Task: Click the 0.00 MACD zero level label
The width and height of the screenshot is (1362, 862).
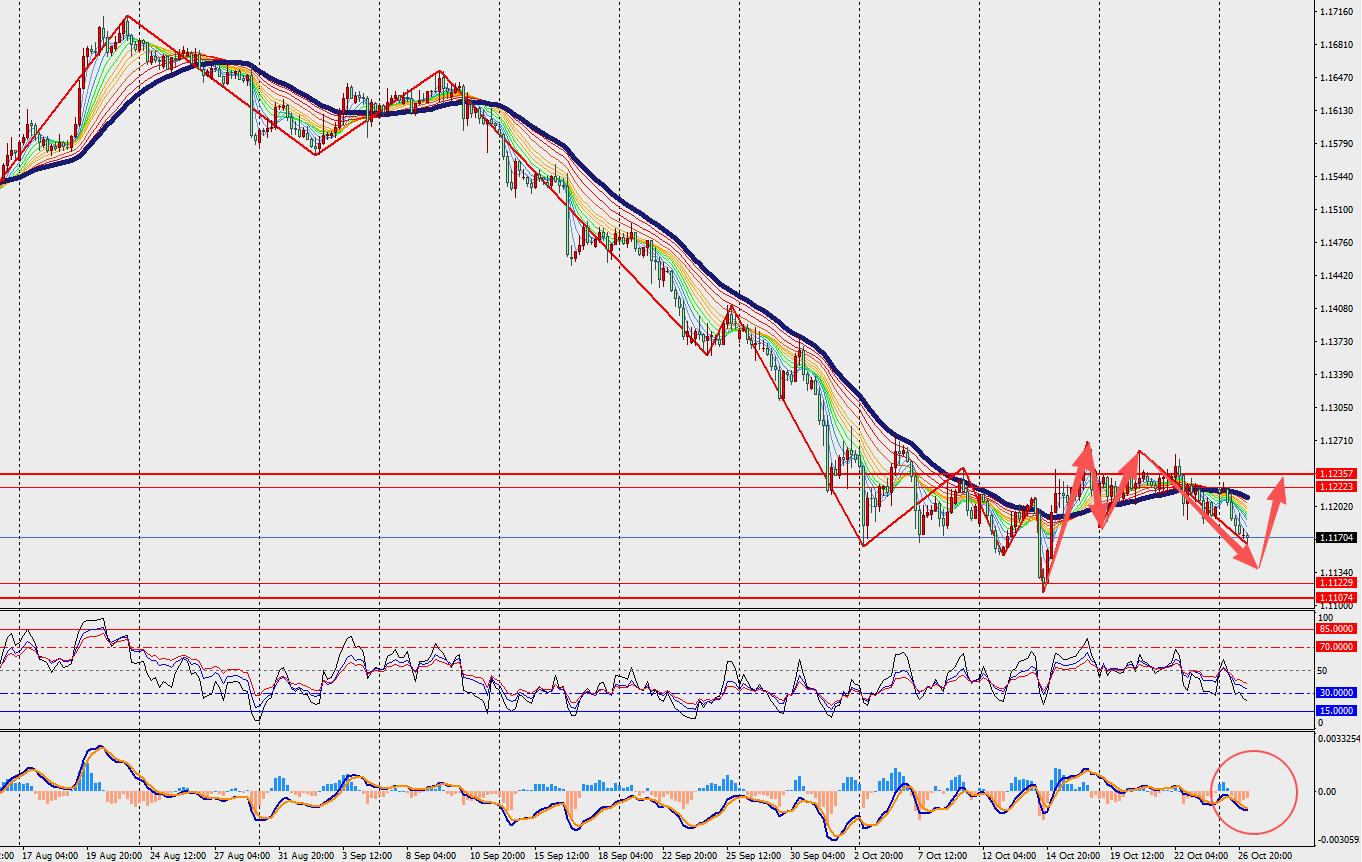Action: pos(1328,792)
